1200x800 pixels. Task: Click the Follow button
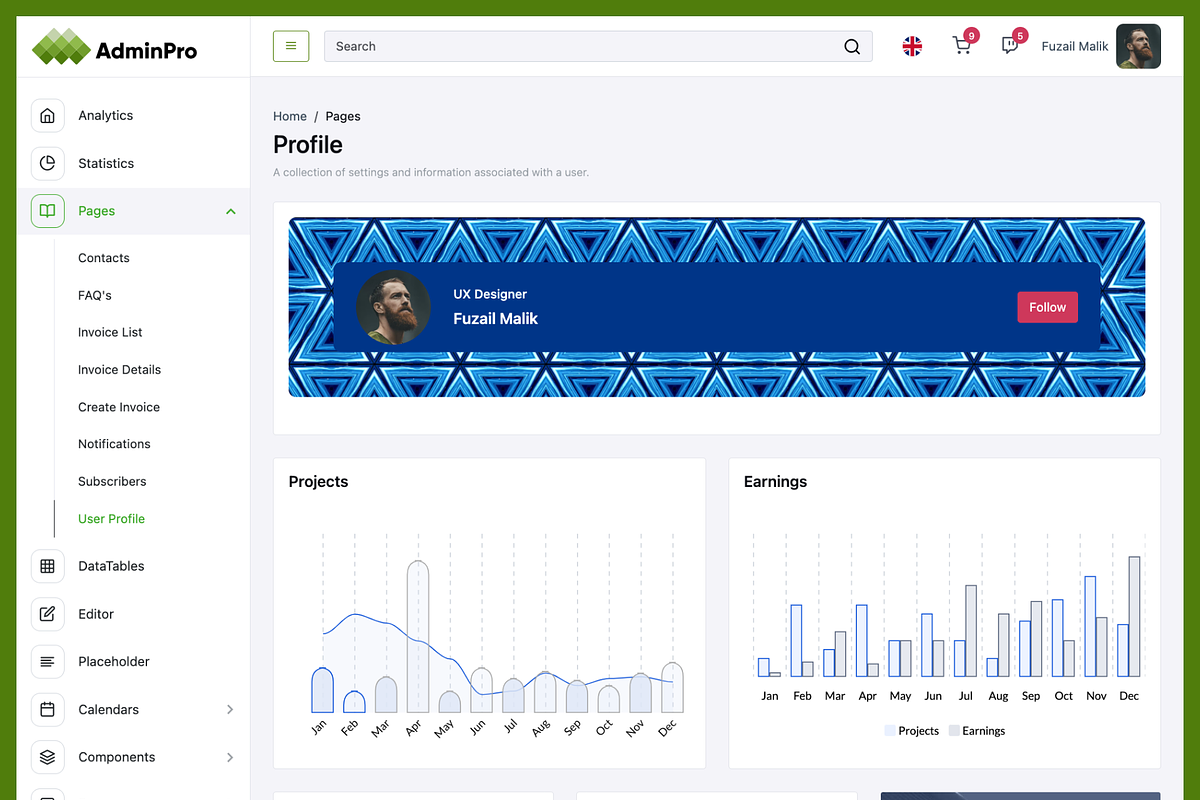[1047, 307]
